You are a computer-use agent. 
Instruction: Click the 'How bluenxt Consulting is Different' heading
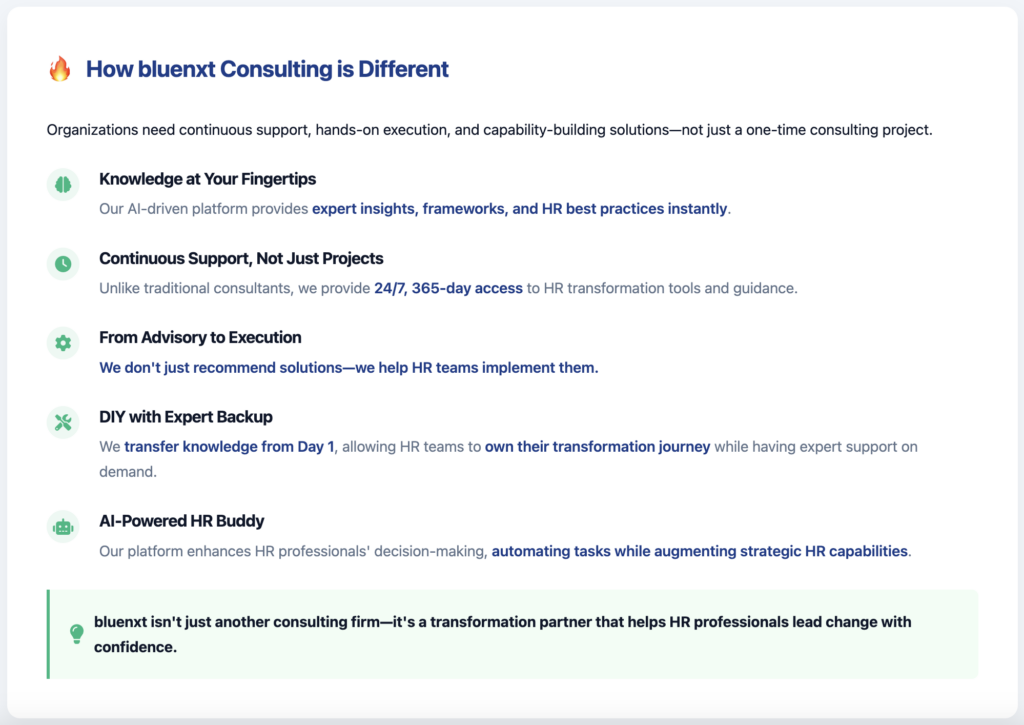[x=267, y=69]
